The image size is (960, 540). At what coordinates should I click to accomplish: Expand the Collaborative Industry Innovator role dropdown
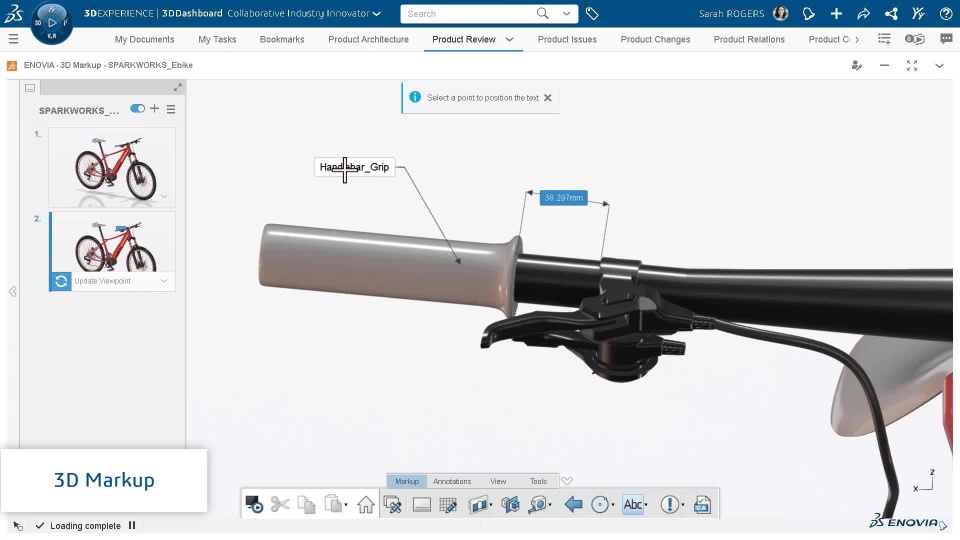click(x=377, y=13)
